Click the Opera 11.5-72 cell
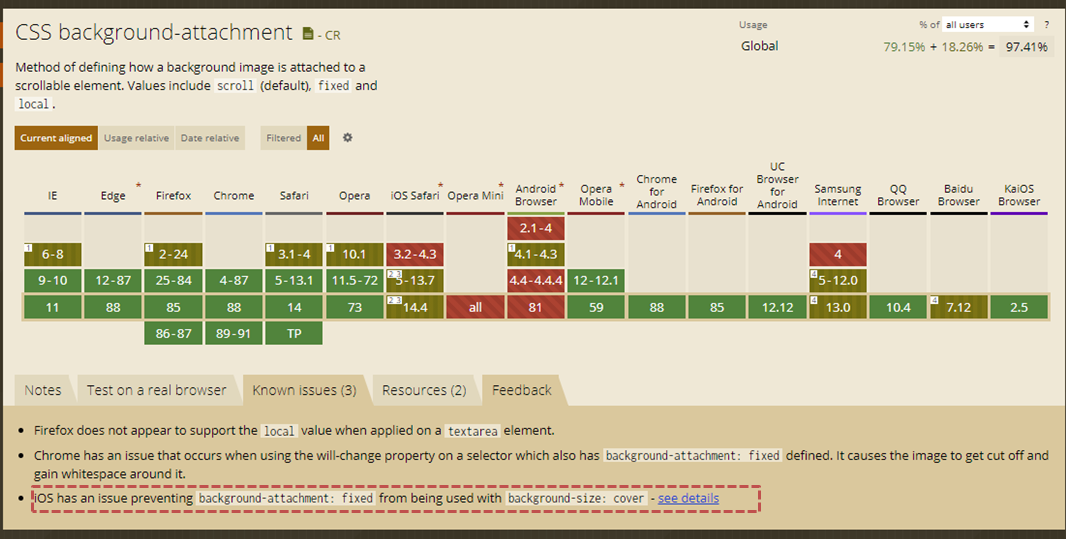Screen dimensions: 1066x539 pos(355,280)
